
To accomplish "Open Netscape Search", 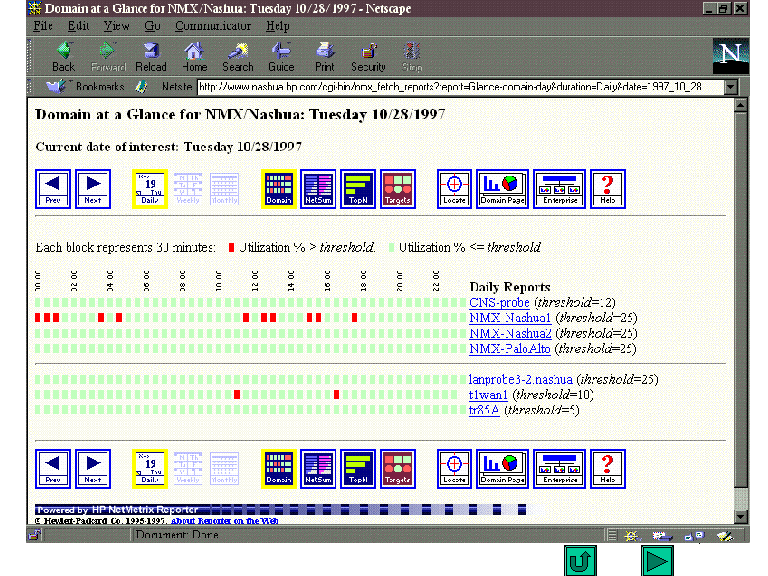I will (237, 55).
